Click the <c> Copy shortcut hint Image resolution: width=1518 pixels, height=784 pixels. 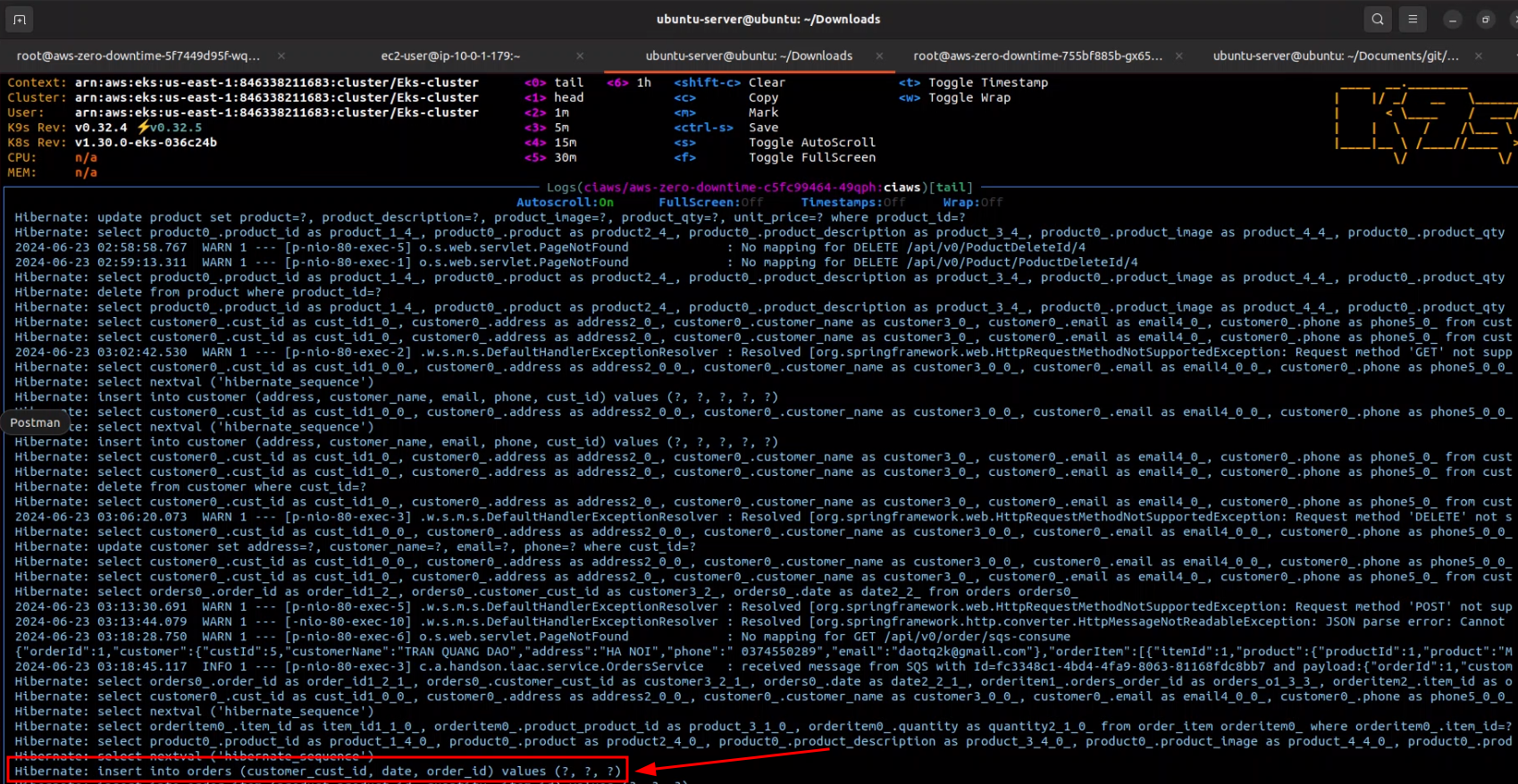click(x=726, y=97)
